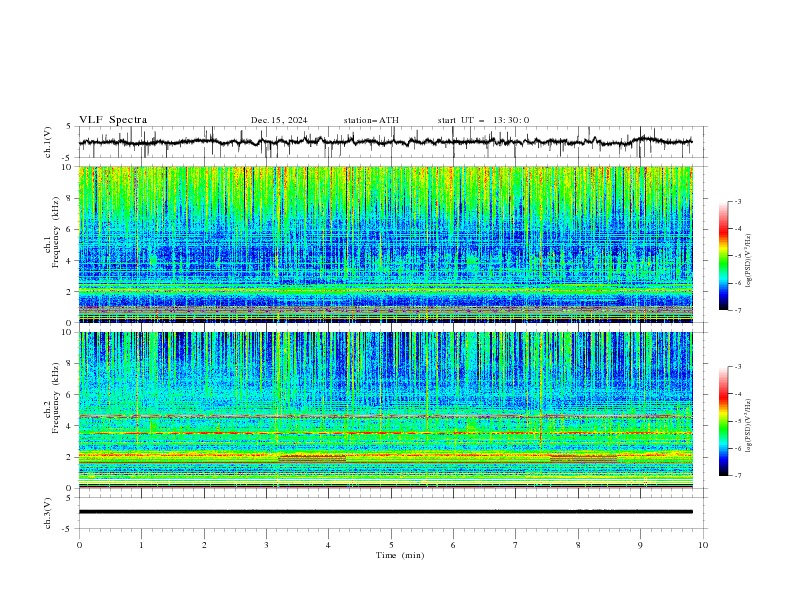This screenshot has width=792, height=612.
Task: Click the "-3" tick on the lower color bar
Action: click(737, 367)
